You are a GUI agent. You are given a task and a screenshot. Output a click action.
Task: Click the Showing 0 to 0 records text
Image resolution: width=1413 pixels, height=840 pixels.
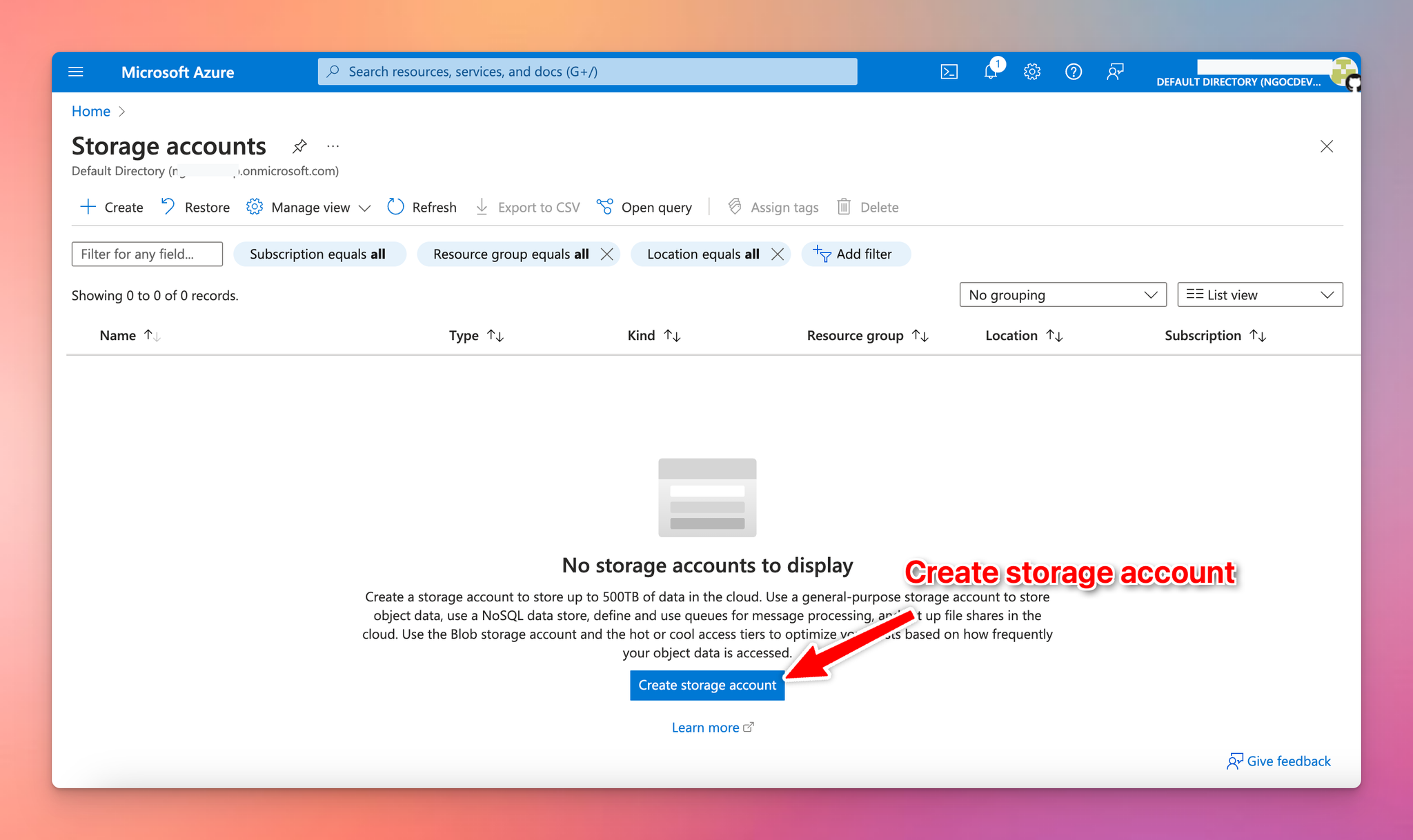[x=155, y=295]
